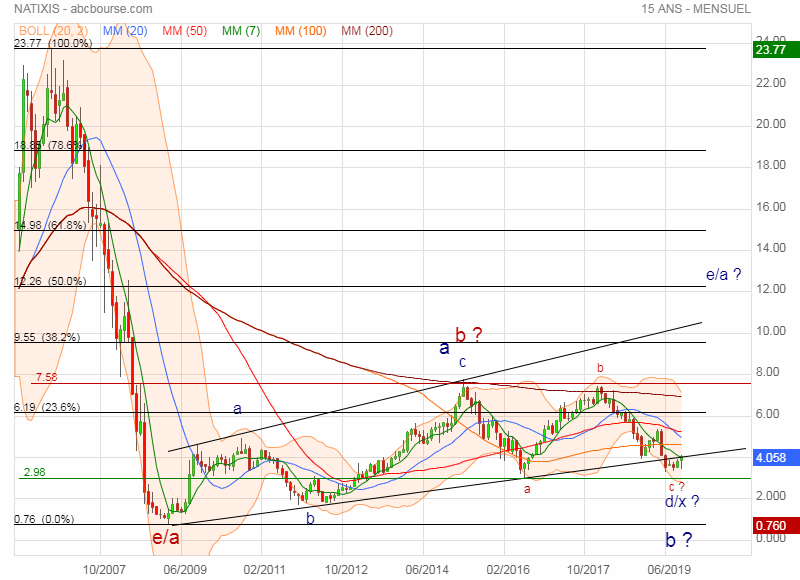Click the 10.00 price axis value
Viewport: 800px width, 580px height.
(771, 331)
